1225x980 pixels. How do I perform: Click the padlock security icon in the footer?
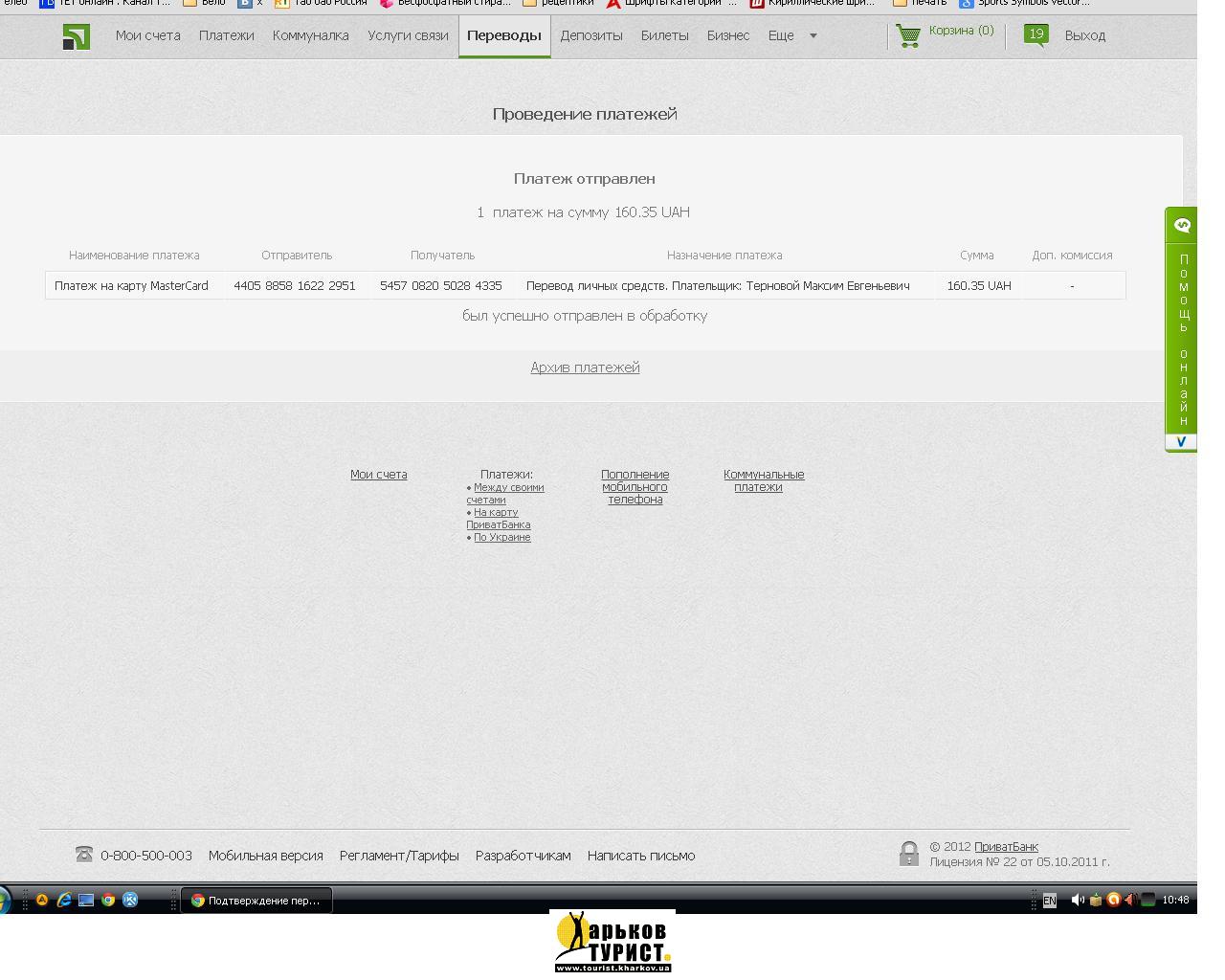tap(908, 854)
